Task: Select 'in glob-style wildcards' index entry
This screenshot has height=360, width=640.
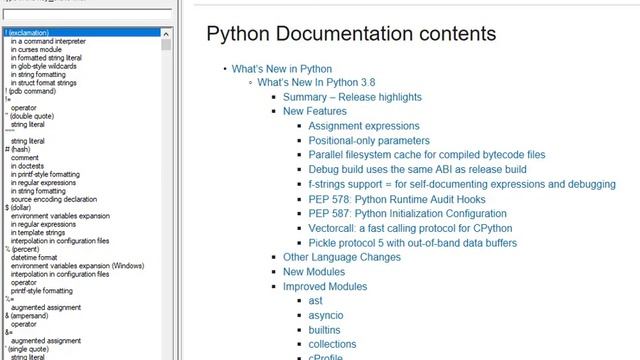Action: (44, 66)
